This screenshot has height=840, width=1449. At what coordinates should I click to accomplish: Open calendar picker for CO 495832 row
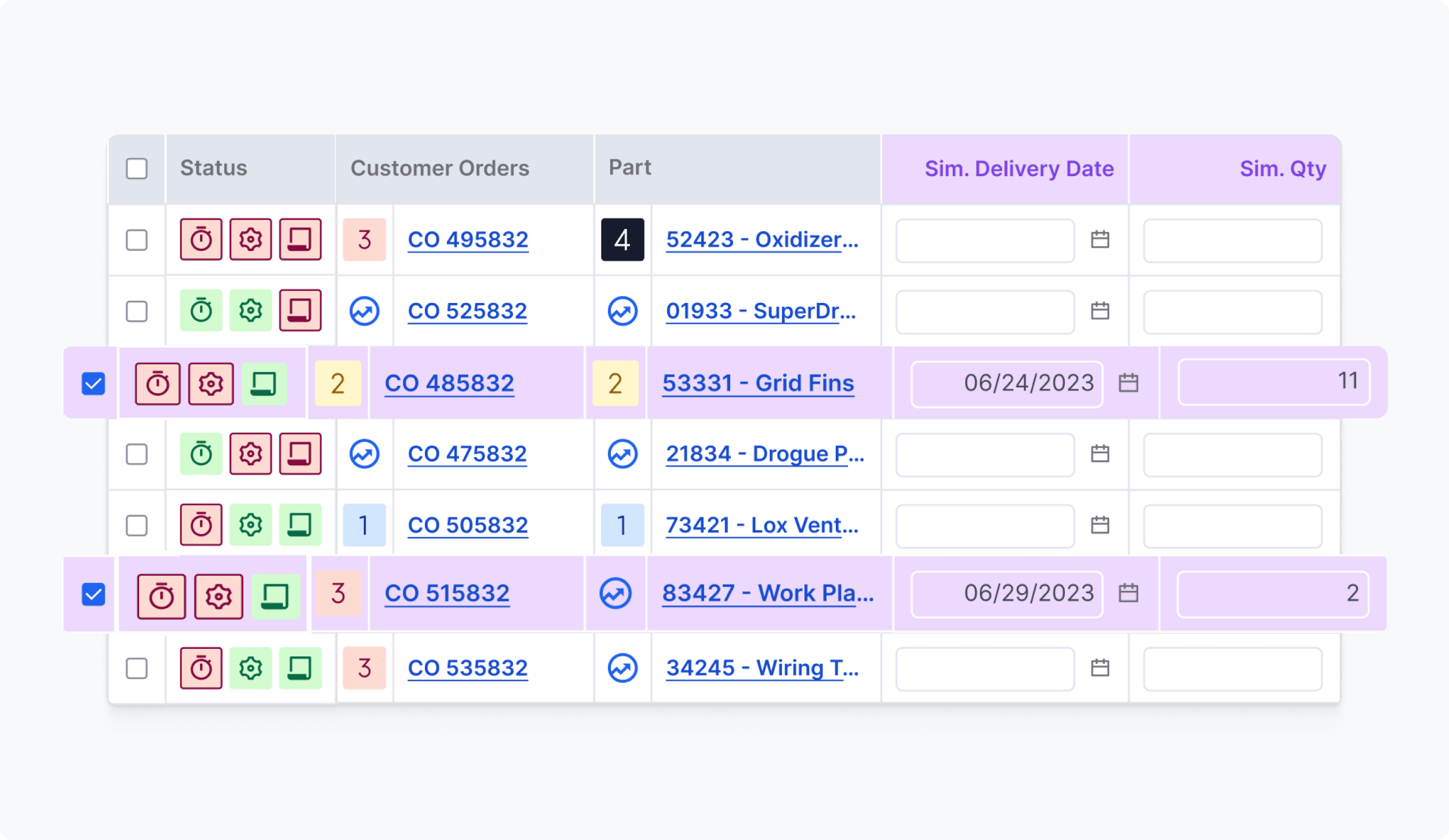point(1100,239)
